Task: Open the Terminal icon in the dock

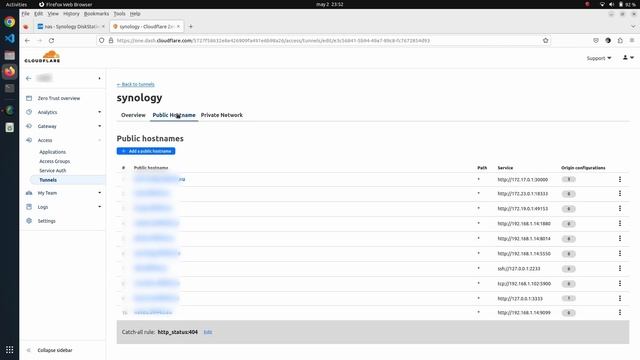Action: pos(9,88)
